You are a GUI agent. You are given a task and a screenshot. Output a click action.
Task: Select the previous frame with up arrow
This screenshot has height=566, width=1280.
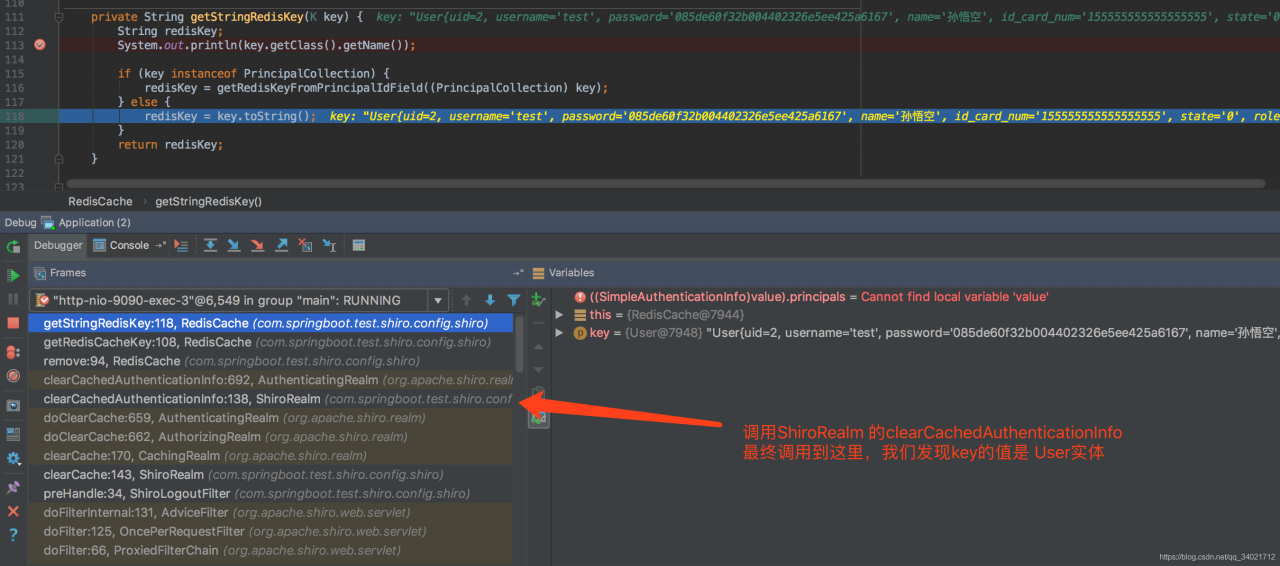coord(466,300)
